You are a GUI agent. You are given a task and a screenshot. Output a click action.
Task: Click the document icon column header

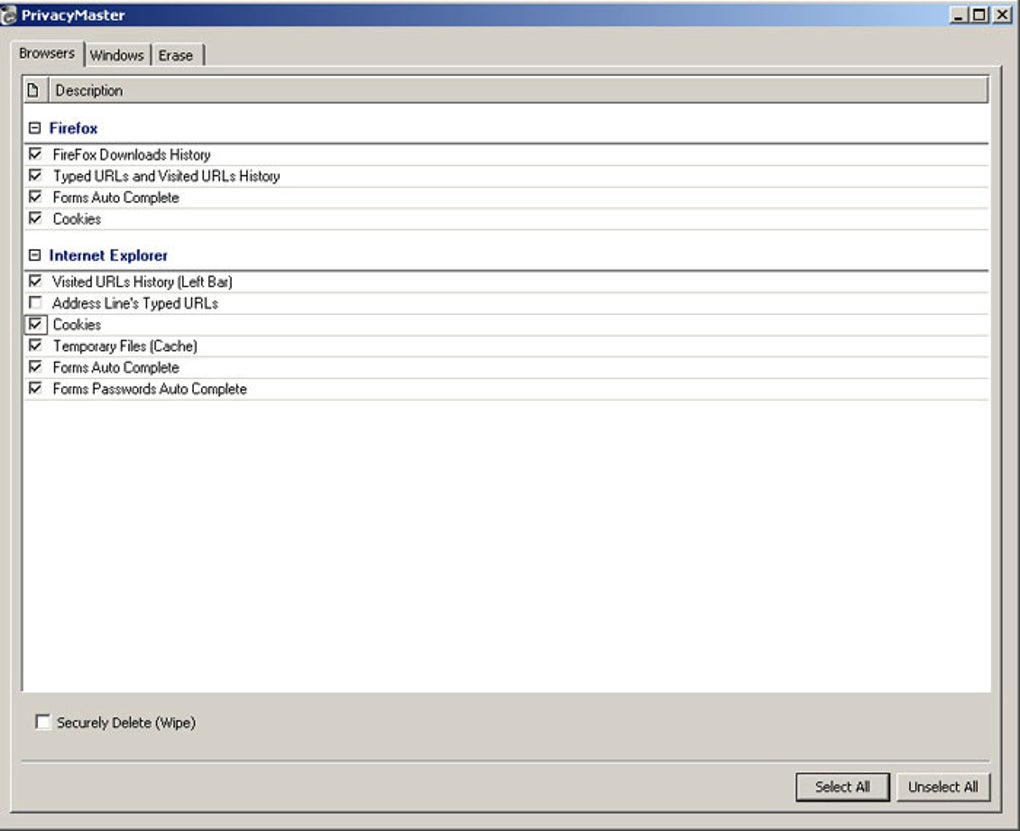33,90
